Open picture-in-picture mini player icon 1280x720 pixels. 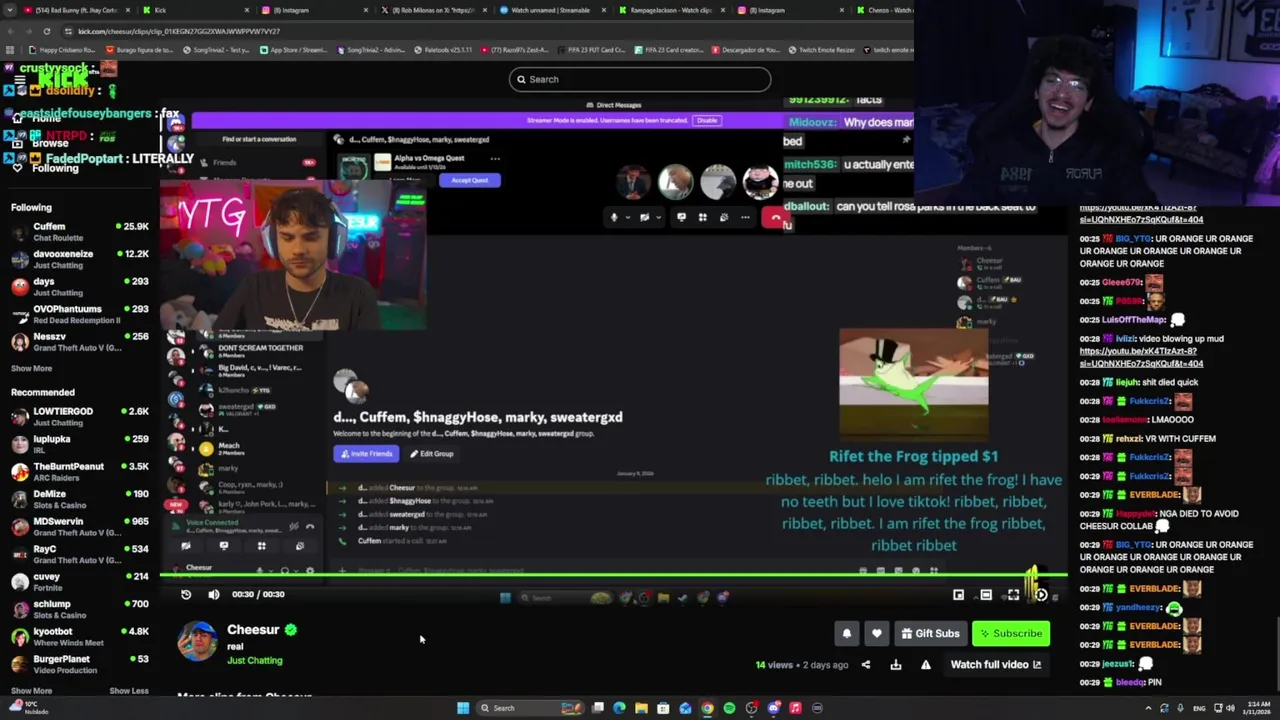click(x=959, y=595)
